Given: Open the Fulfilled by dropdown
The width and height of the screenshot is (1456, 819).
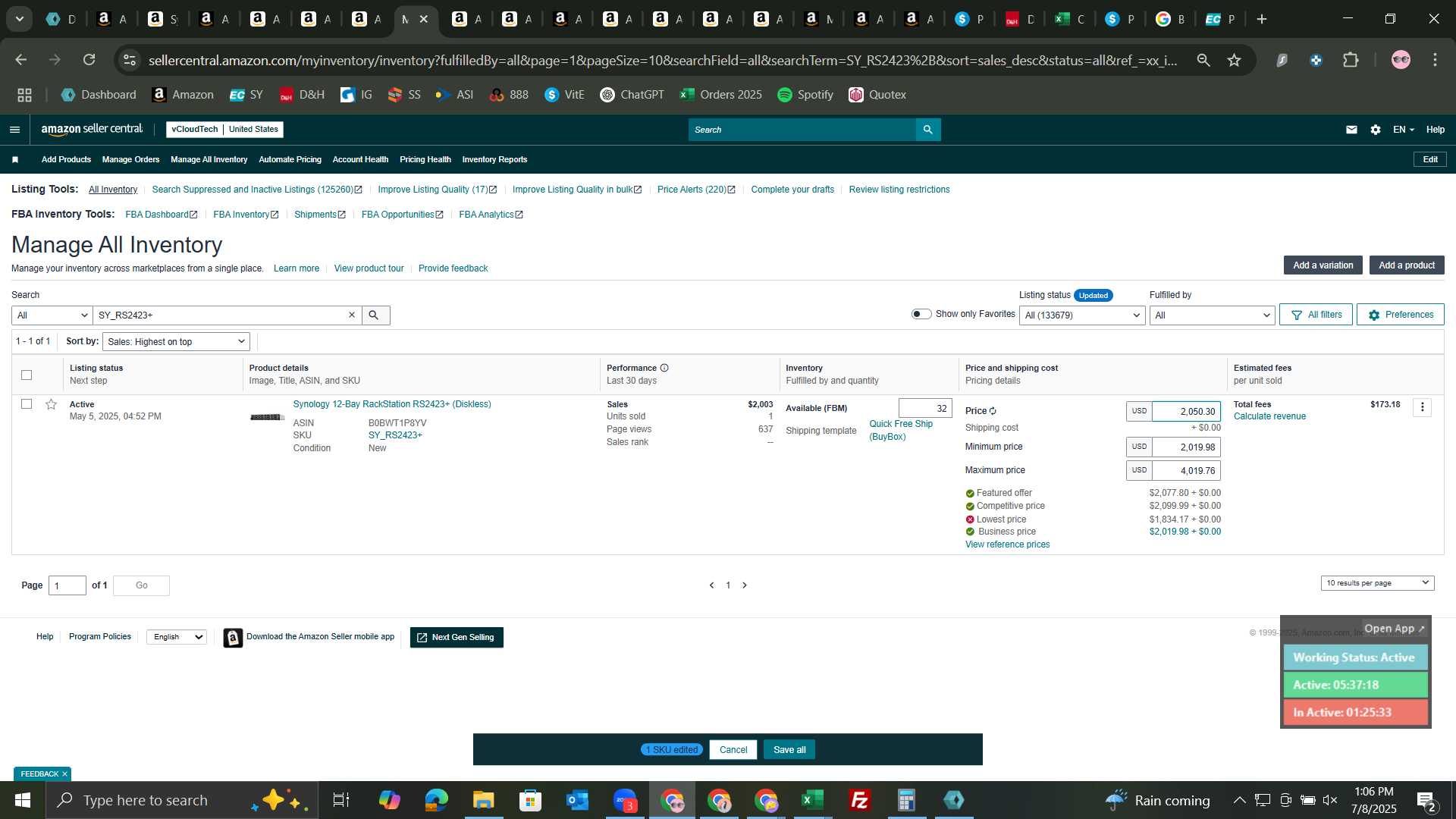Looking at the screenshot, I should (x=1212, y=315).
